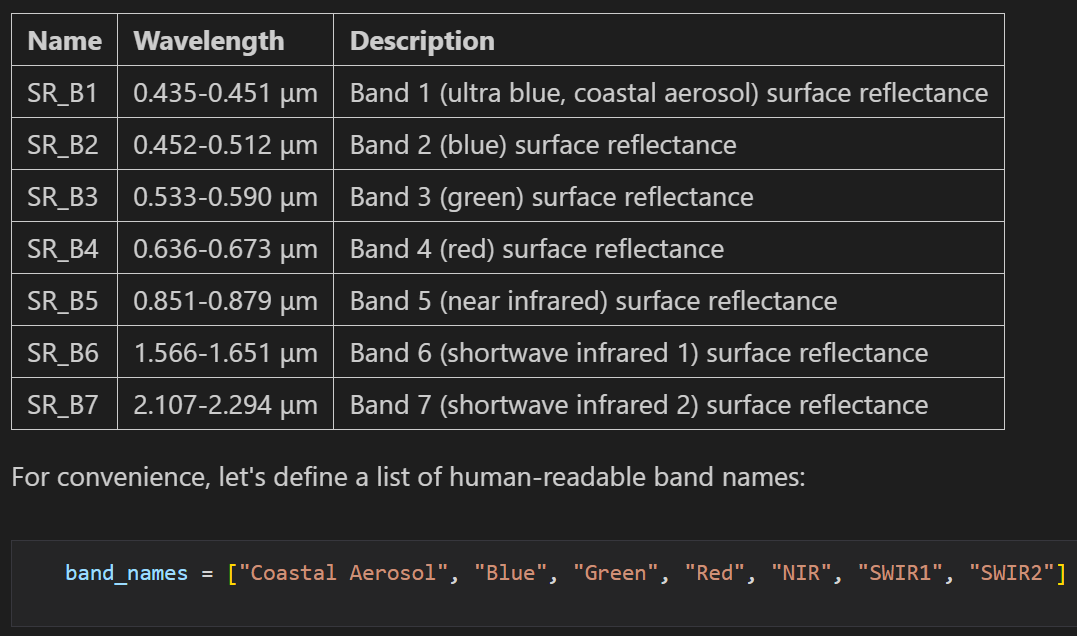Click the 2.107-2.294 µm wavelength cell
This screenshot has height=636, width=1077.
(225, 405)
